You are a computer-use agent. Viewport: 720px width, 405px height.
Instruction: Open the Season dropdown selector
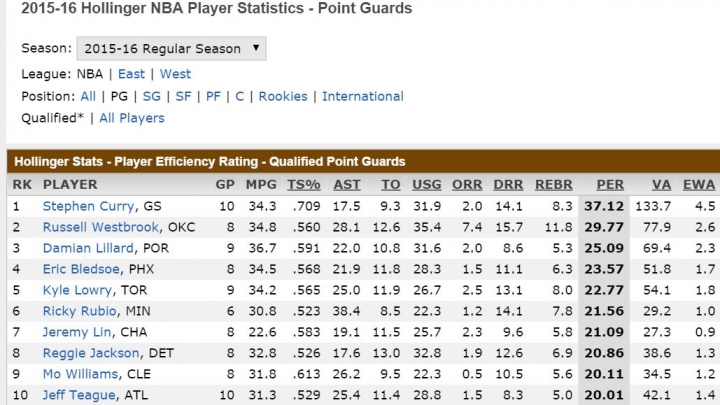[171, 48]
